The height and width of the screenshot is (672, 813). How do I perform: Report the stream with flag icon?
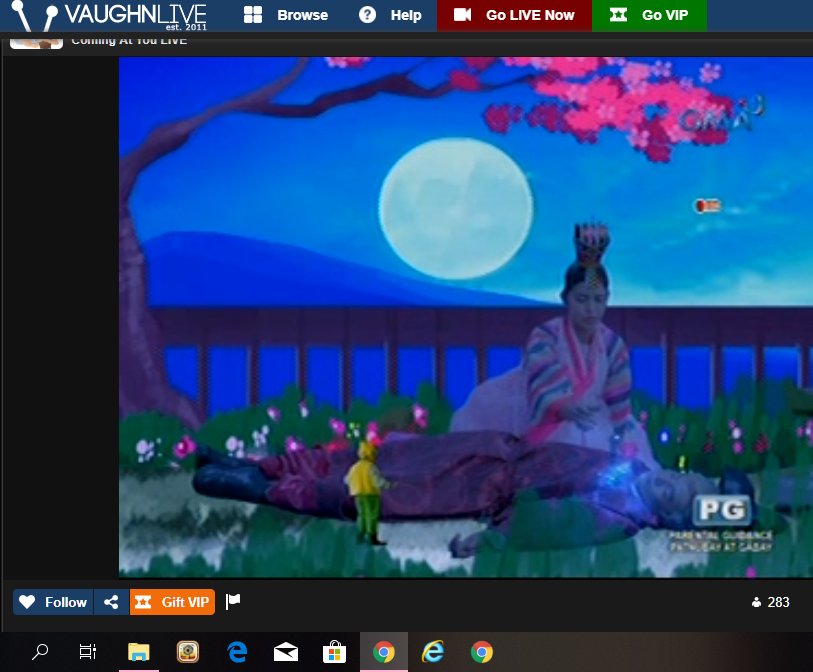[233, 601]
